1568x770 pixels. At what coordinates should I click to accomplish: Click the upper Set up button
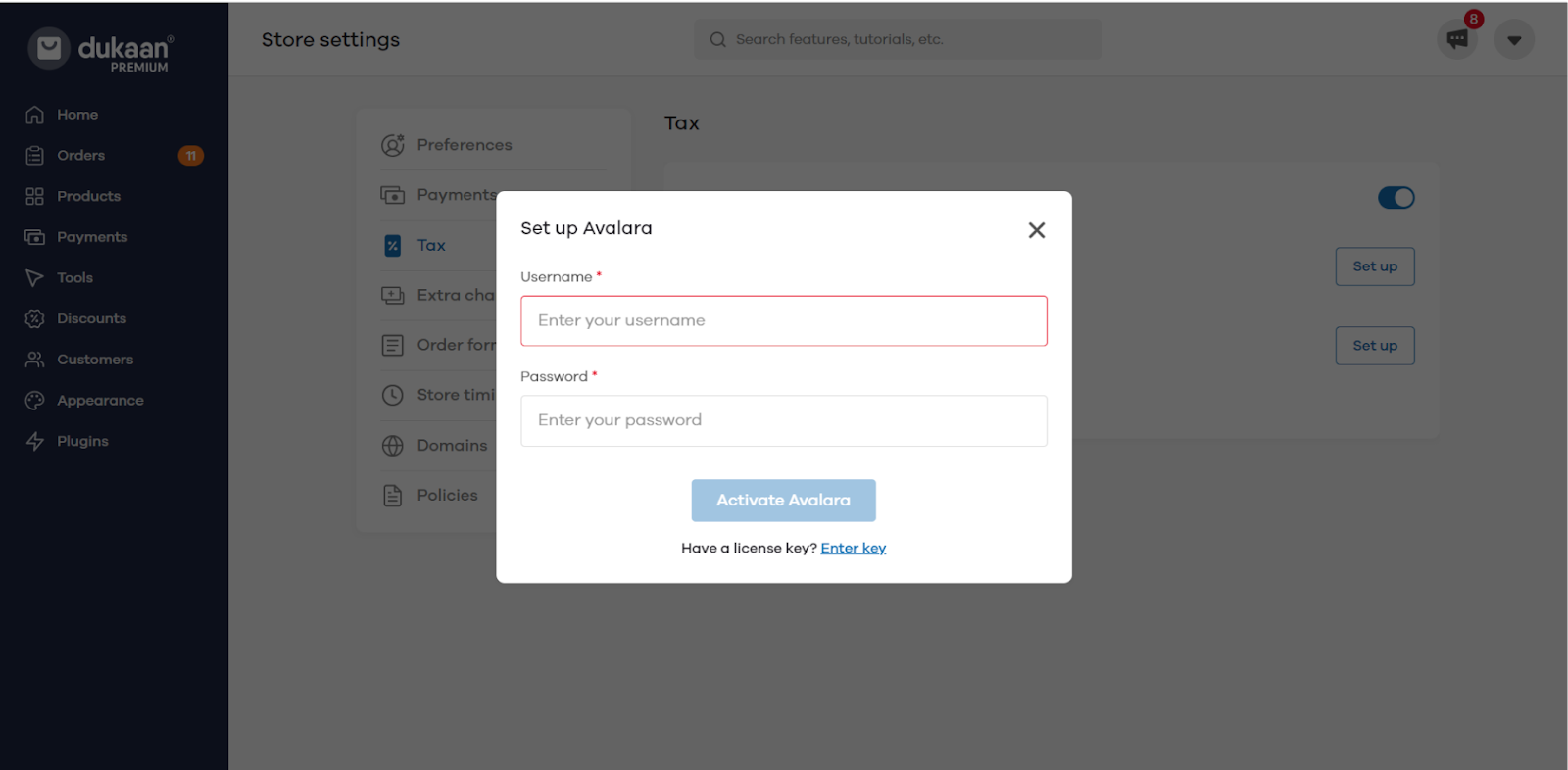click(1375, 266)
